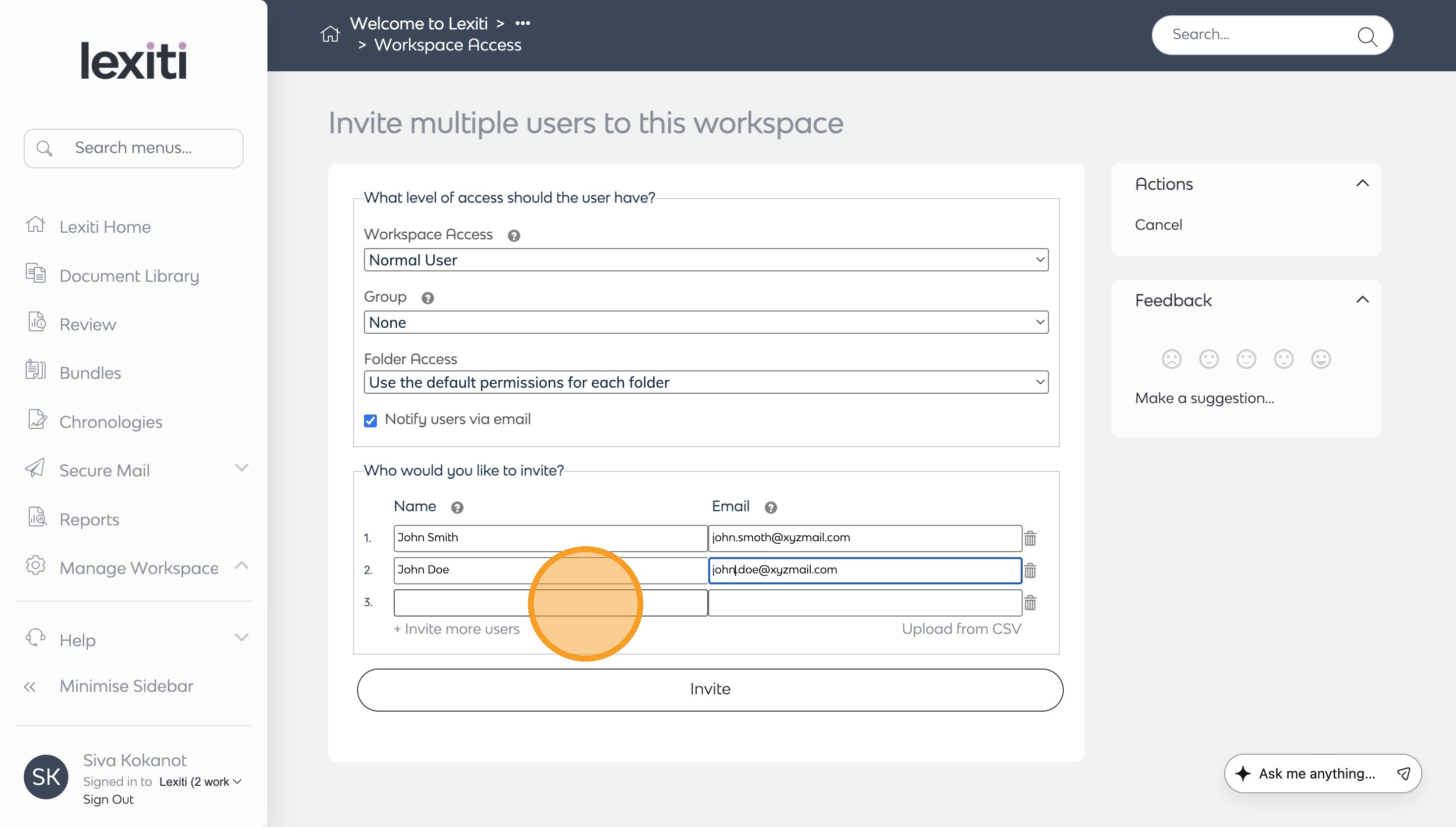Click the Ask me anything send icon

(x=1403, y=774)
